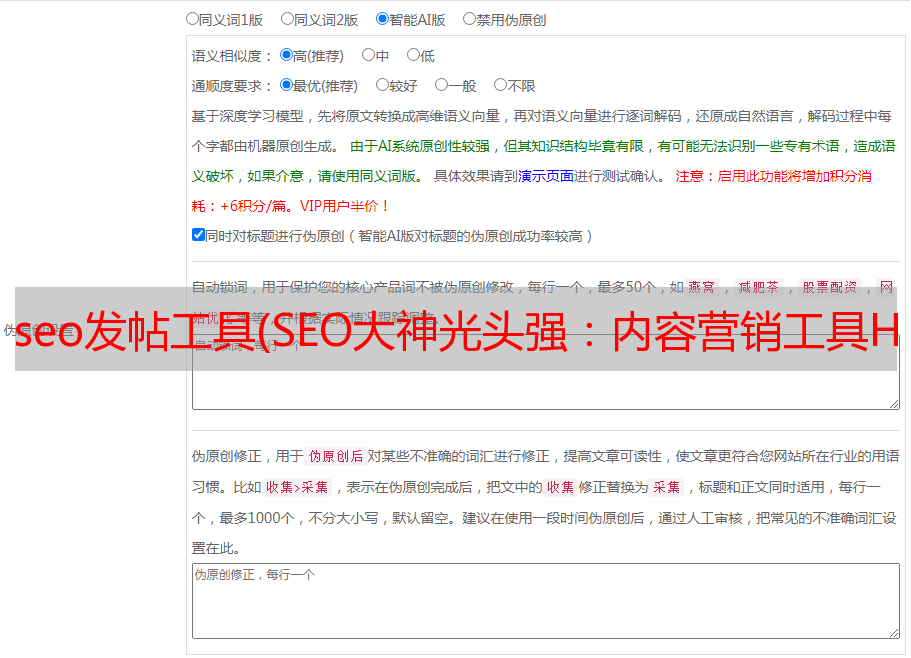
Task: Set 通顺度要求 to 最优(推荐)
Action: coord(286,85)
